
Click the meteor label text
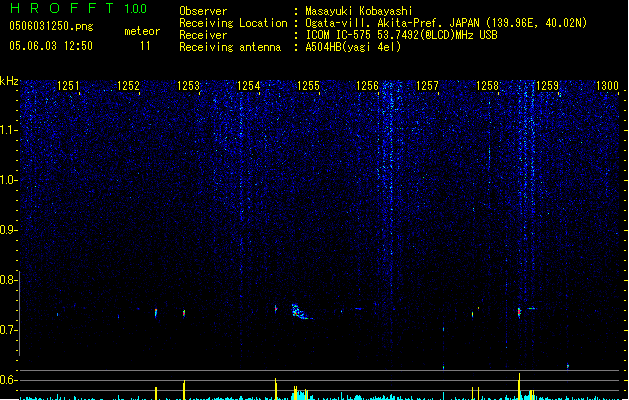click(142, 31)
